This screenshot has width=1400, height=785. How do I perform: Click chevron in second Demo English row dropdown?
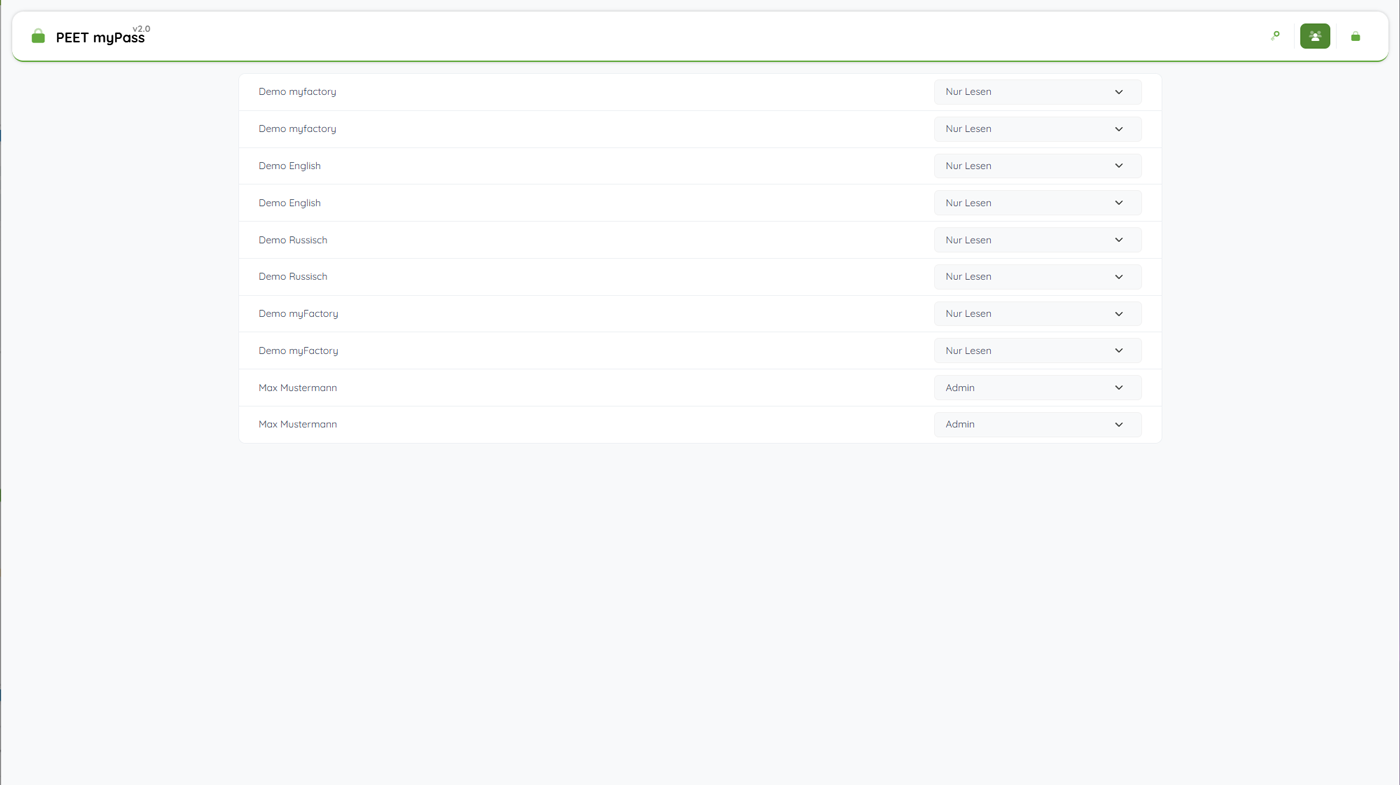[x=1119, y=203]
